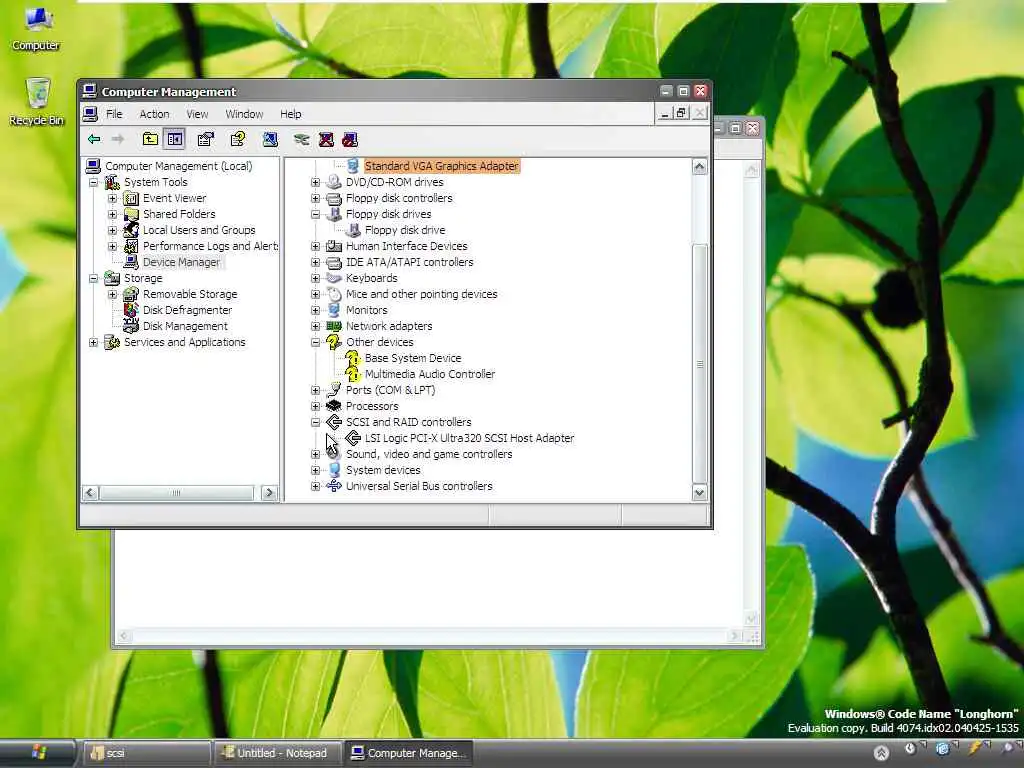Click the Monitors category icon
Image resolution: width=1024 pixels, height=768 pixels.
tap(334, 310)
